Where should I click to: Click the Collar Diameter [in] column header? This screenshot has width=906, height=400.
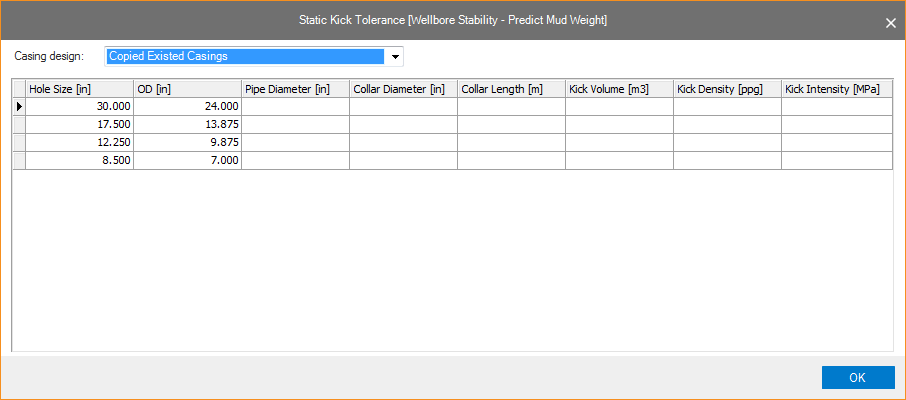click(403, 89)
